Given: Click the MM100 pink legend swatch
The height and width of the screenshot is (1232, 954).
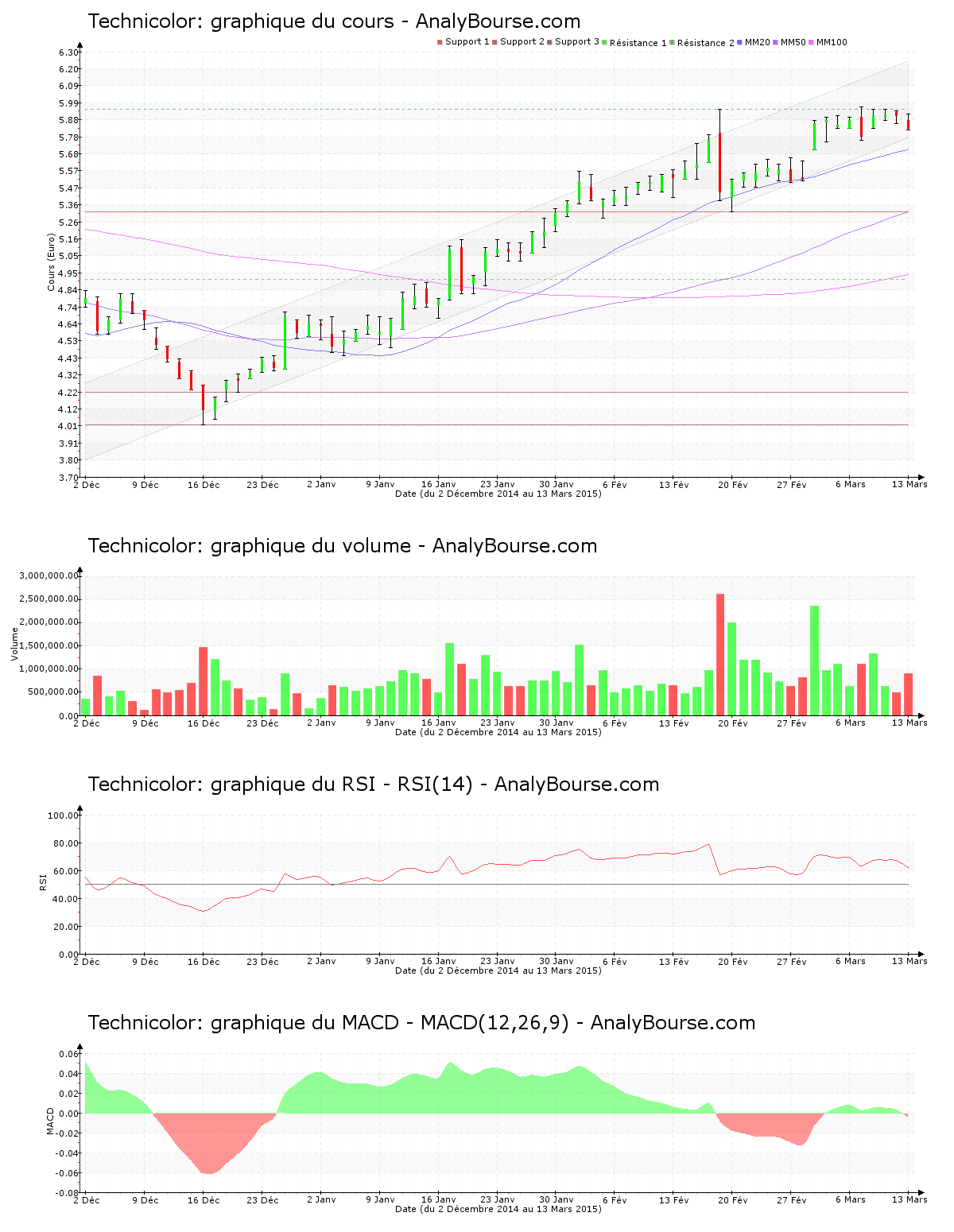Looking at the screenshot, I should click(811, 42).
